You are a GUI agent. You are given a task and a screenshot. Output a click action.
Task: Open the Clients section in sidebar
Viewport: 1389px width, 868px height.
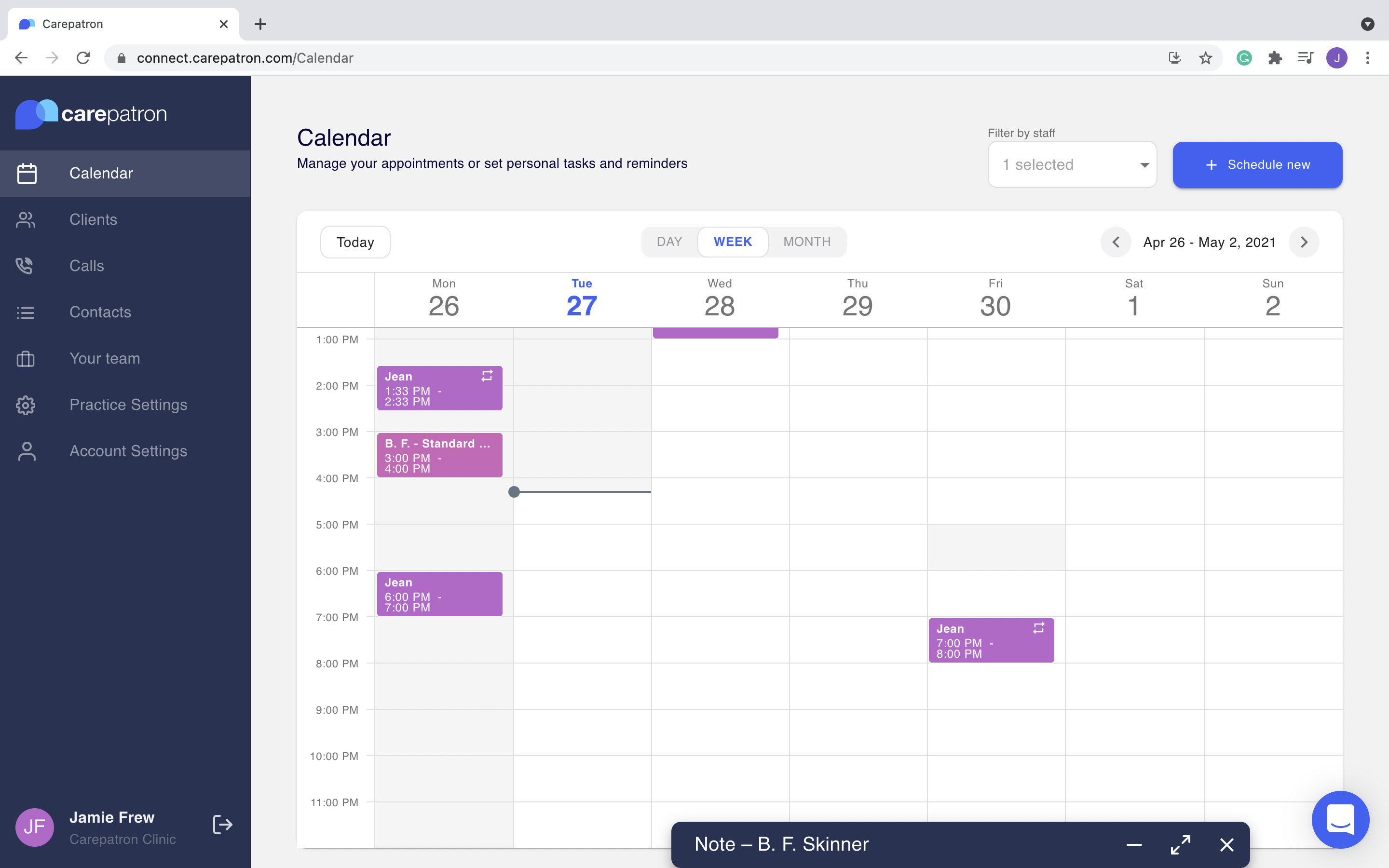(x=94, y=219)
